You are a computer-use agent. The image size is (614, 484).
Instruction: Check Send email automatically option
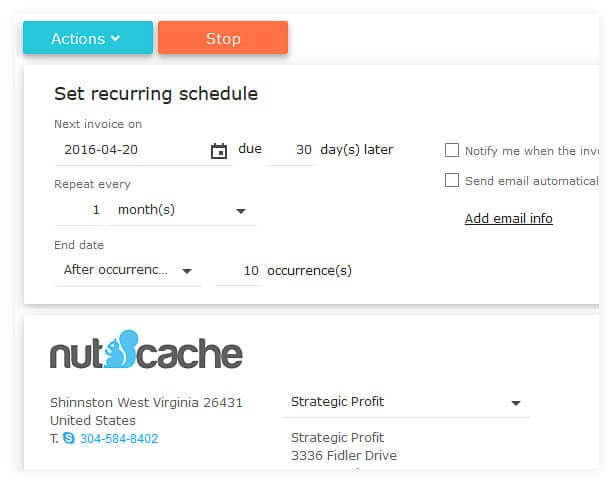tap(452, 180)
